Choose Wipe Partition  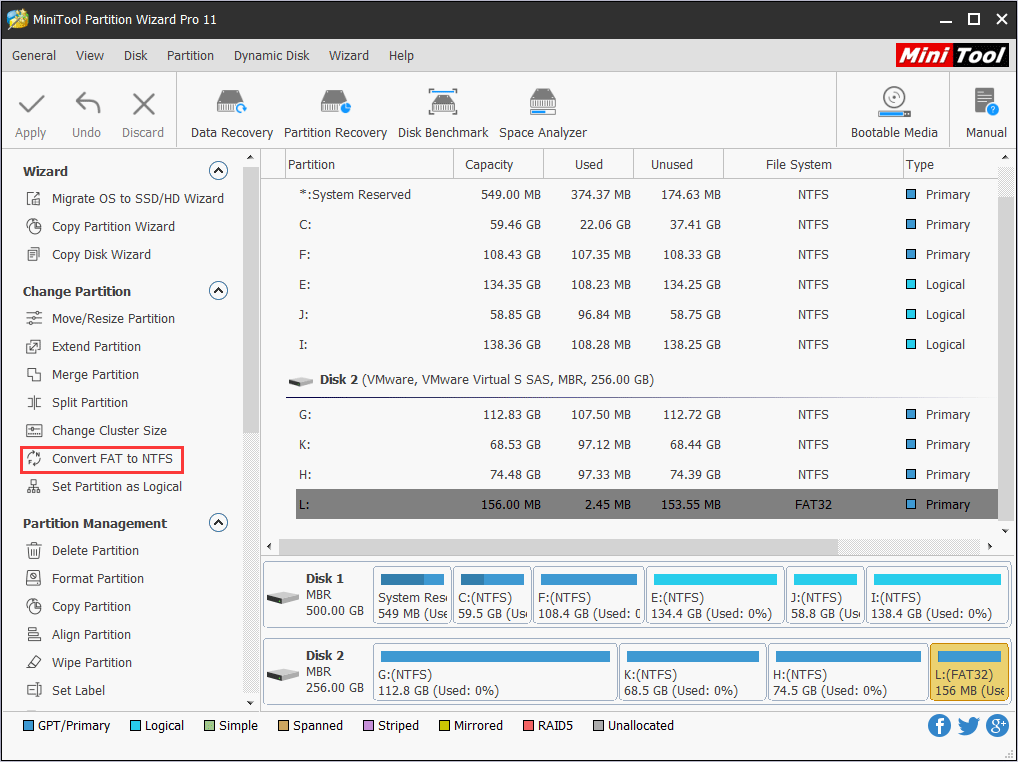79,662
